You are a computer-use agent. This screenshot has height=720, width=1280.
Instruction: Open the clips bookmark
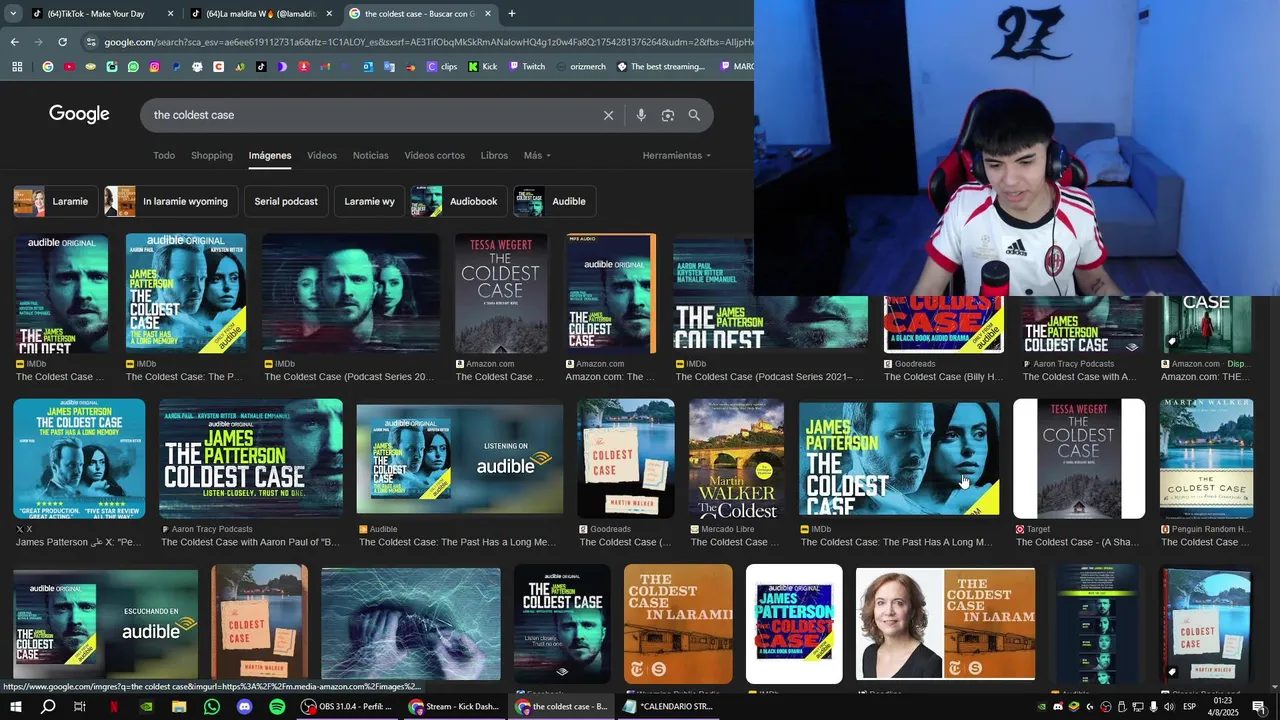pyautogui.click(x=442, y=67)
